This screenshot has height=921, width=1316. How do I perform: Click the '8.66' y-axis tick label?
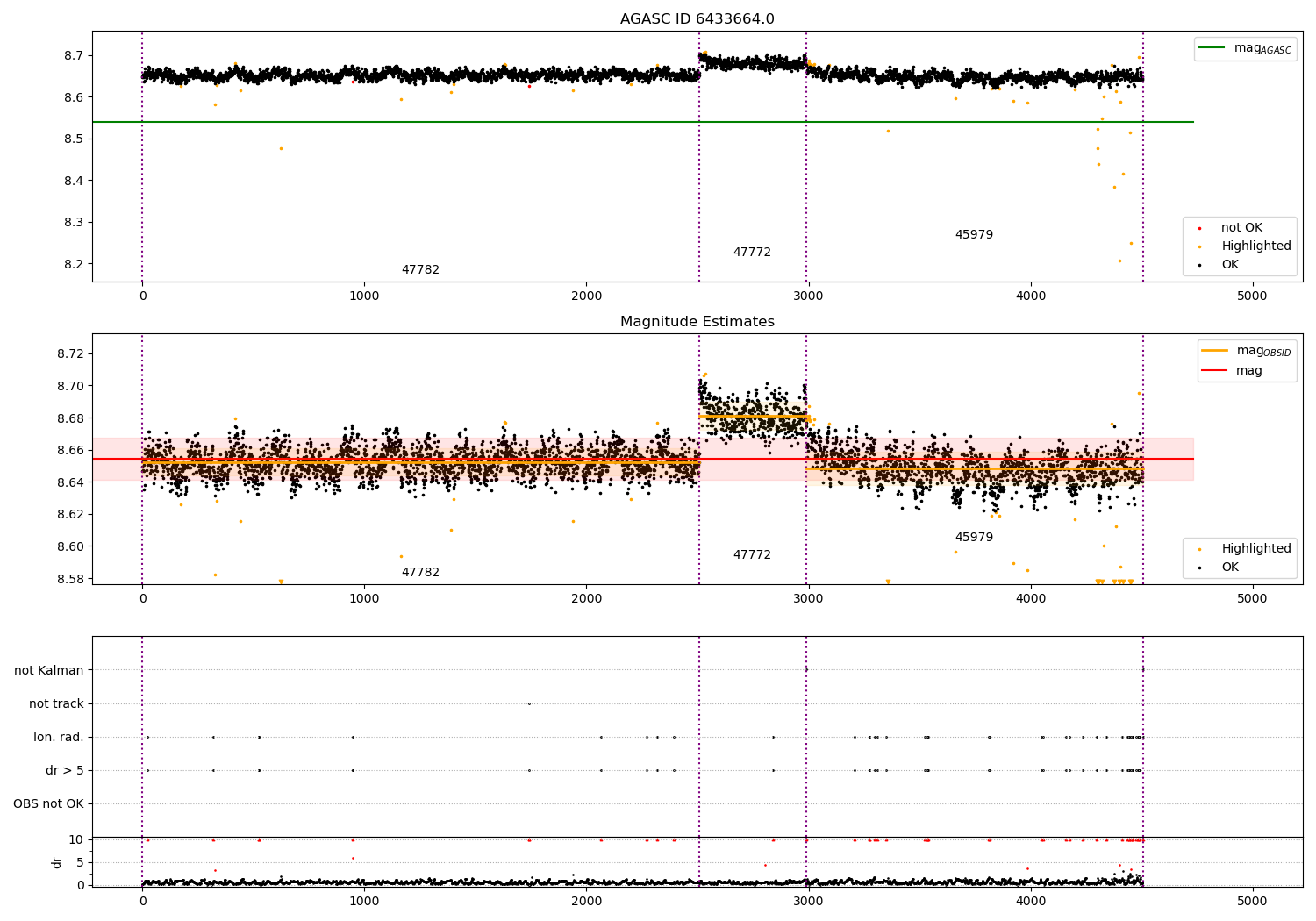(x=70, y=451)
